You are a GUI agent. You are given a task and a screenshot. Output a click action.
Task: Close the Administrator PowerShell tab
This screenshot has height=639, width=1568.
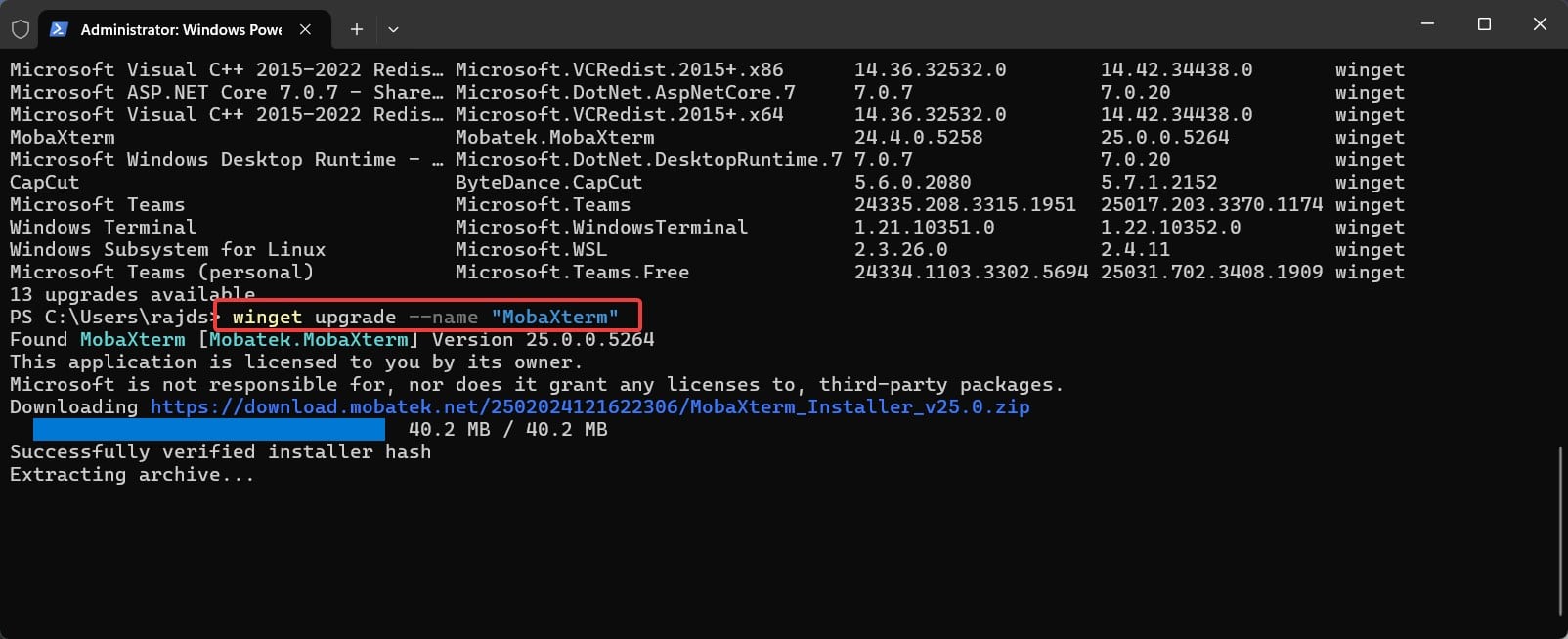click(304, 29)
